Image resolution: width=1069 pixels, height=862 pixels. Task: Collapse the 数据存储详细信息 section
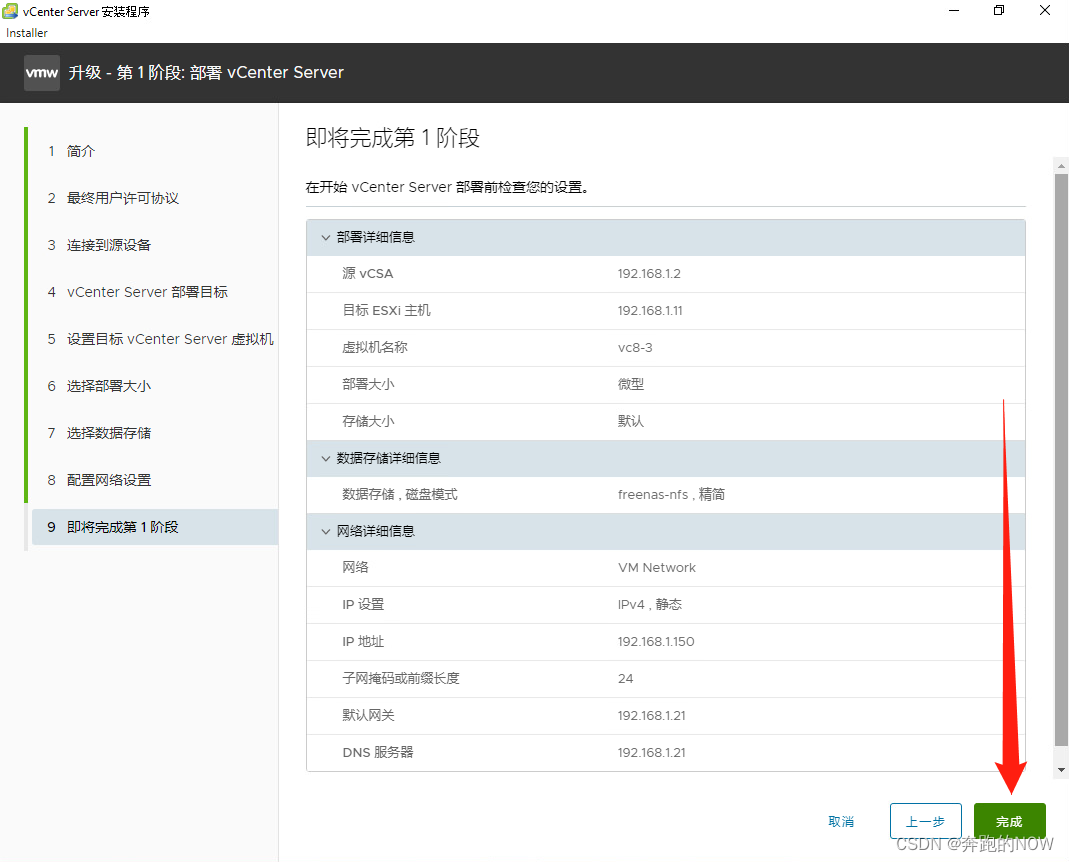tap(326, 458)
